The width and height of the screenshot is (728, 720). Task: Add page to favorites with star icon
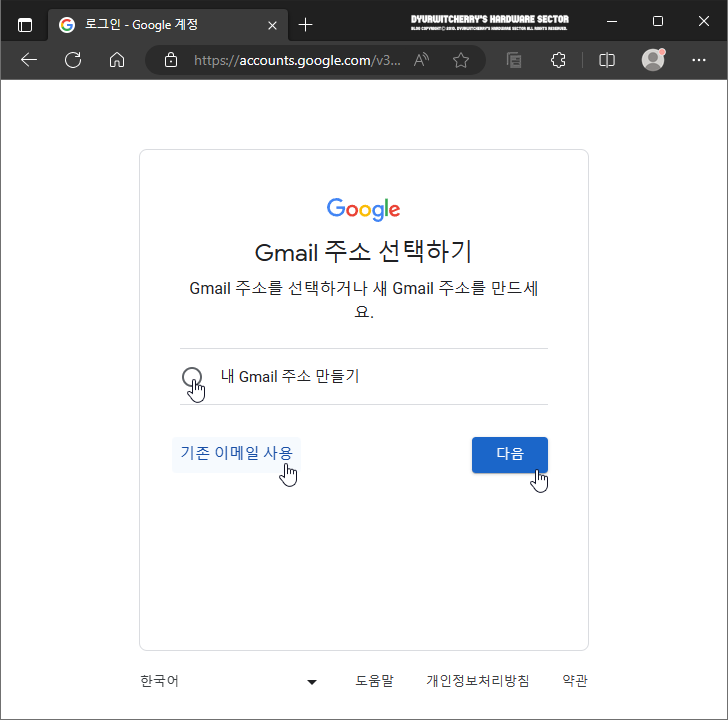(461, 60)
